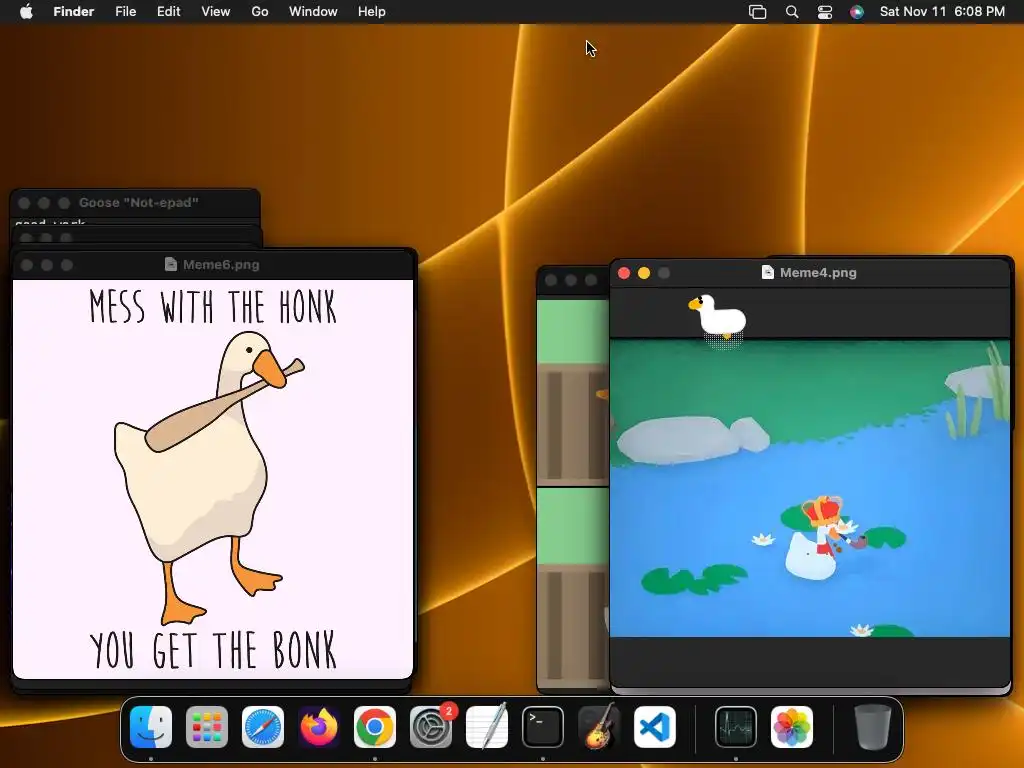Screen dimensions: 1024x768
Task: Open Control Center toggles icon
Action: (825, 12)
